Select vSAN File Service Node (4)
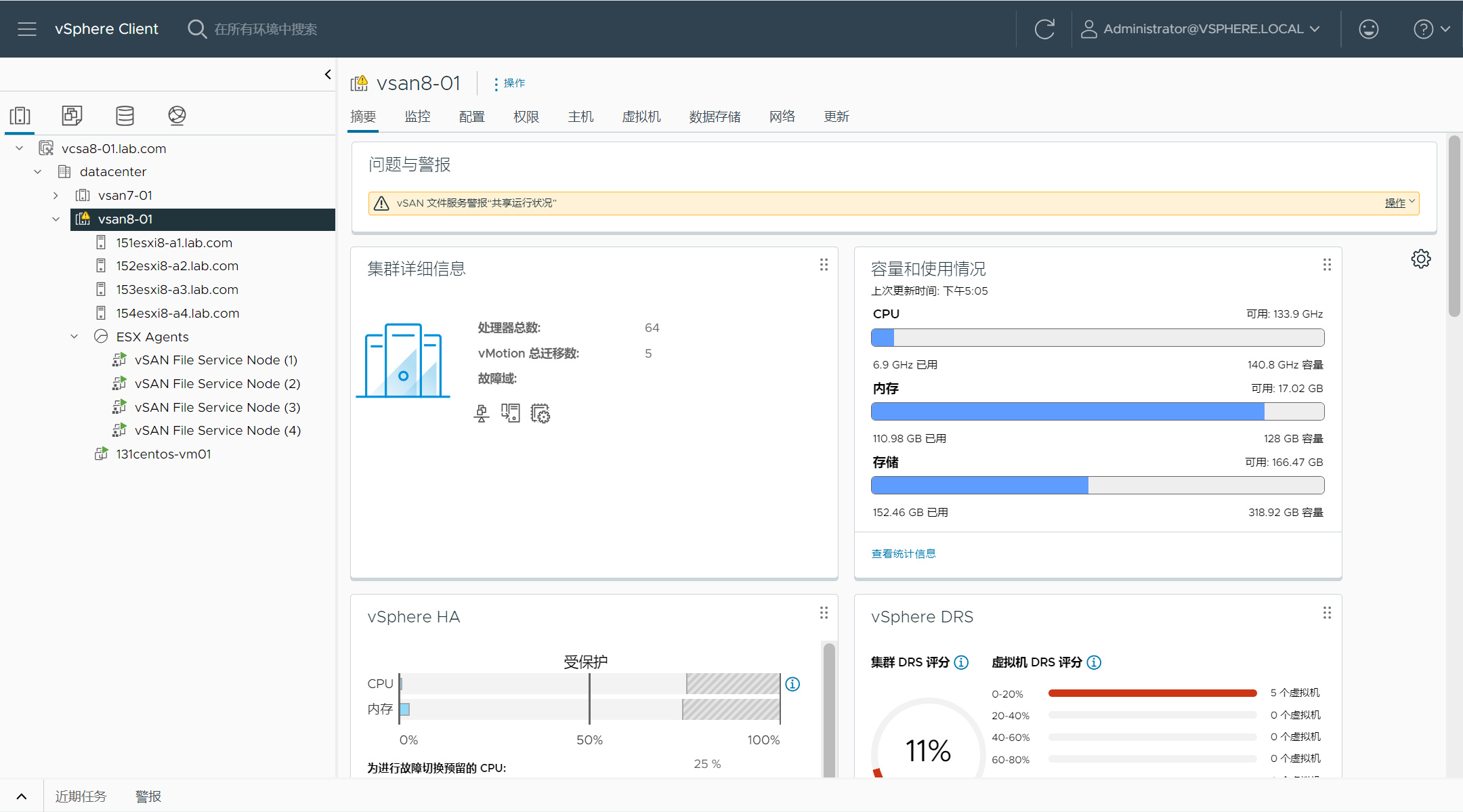Screen dimensions: 1463x812 click(x=217, y=431)
